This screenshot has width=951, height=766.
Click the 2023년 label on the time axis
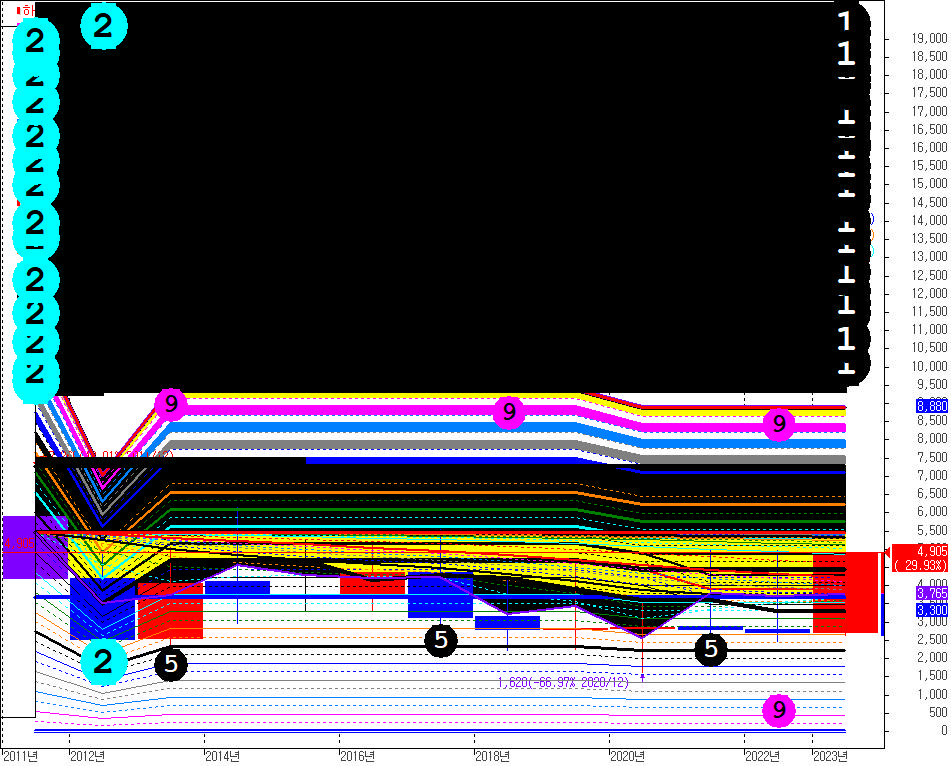pyautogui.click(x=831, y=755)
